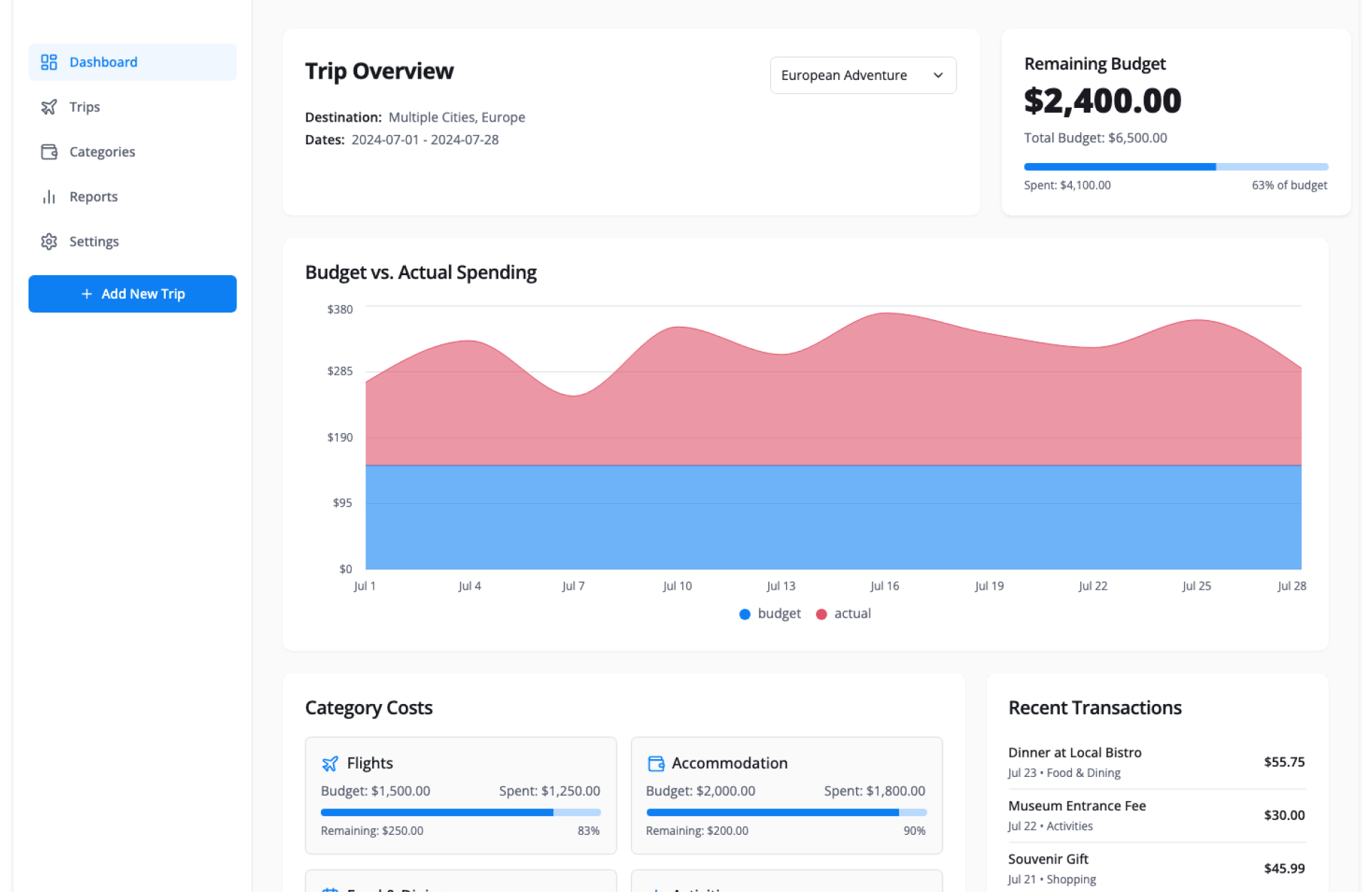The width and height of the screenshot is (1372, 892).
Task: Click the Reports bar chart icon
Action: pyautogui.click(x=49, y=197)
